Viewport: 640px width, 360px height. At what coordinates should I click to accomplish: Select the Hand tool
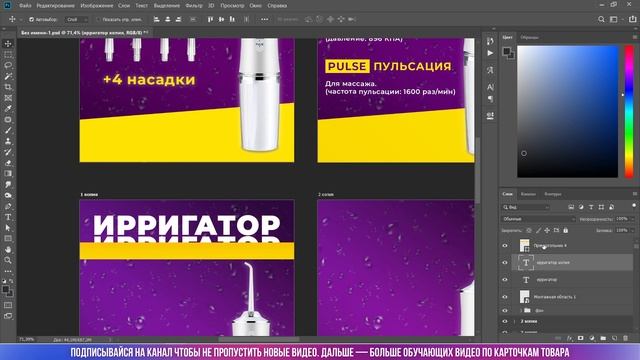[x=8, y=249]
